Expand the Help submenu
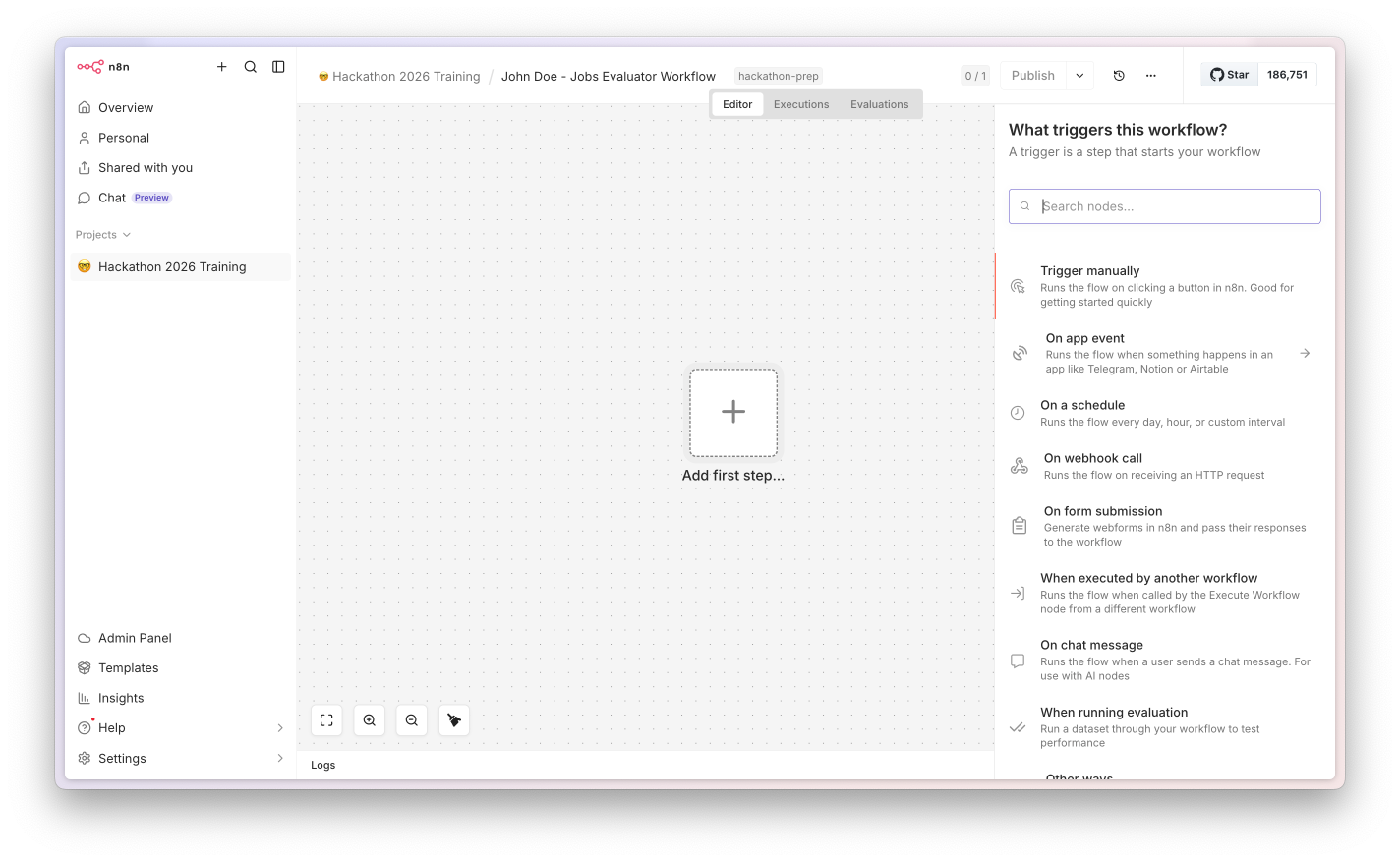The width and height of the screenshot is (1400, 862). pyautogui.click(x=280, y=728)
